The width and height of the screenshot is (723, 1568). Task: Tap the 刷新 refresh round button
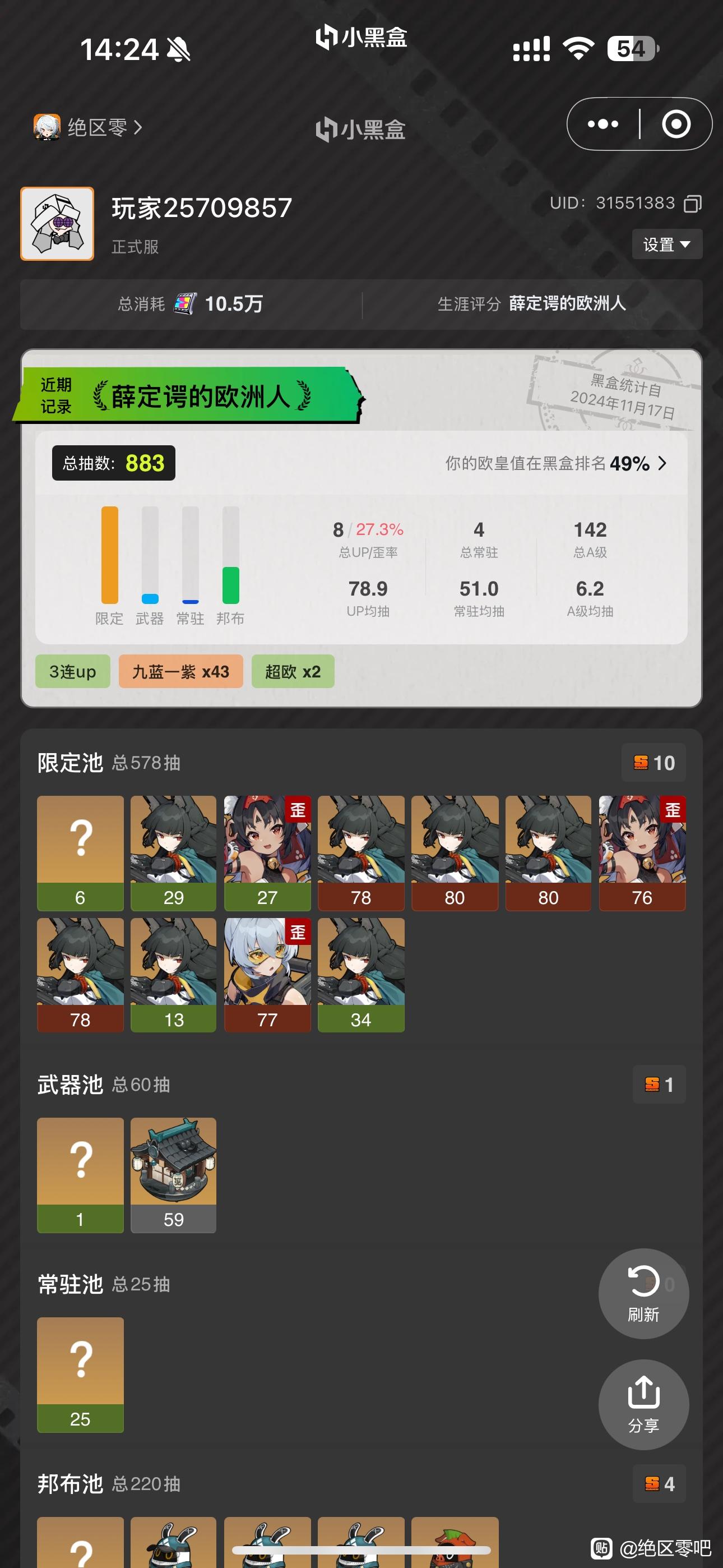click(x=643, y=1293)
